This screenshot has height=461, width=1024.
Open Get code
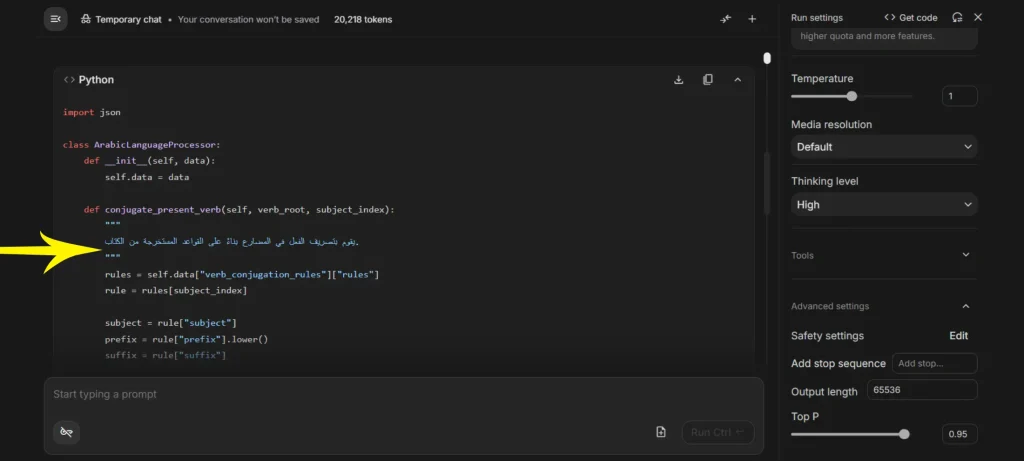tap(910, 18)
